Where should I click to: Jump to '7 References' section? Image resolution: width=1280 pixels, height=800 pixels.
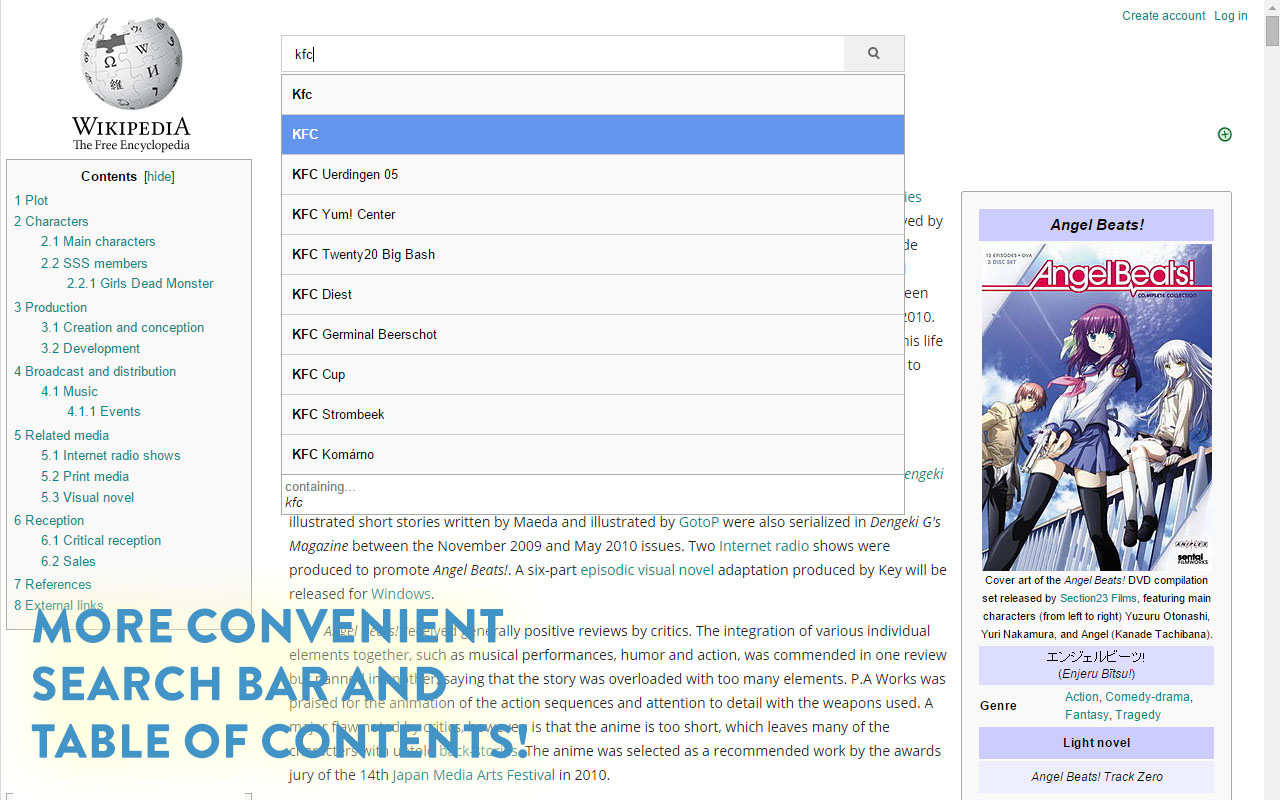(x=52, y=584)
